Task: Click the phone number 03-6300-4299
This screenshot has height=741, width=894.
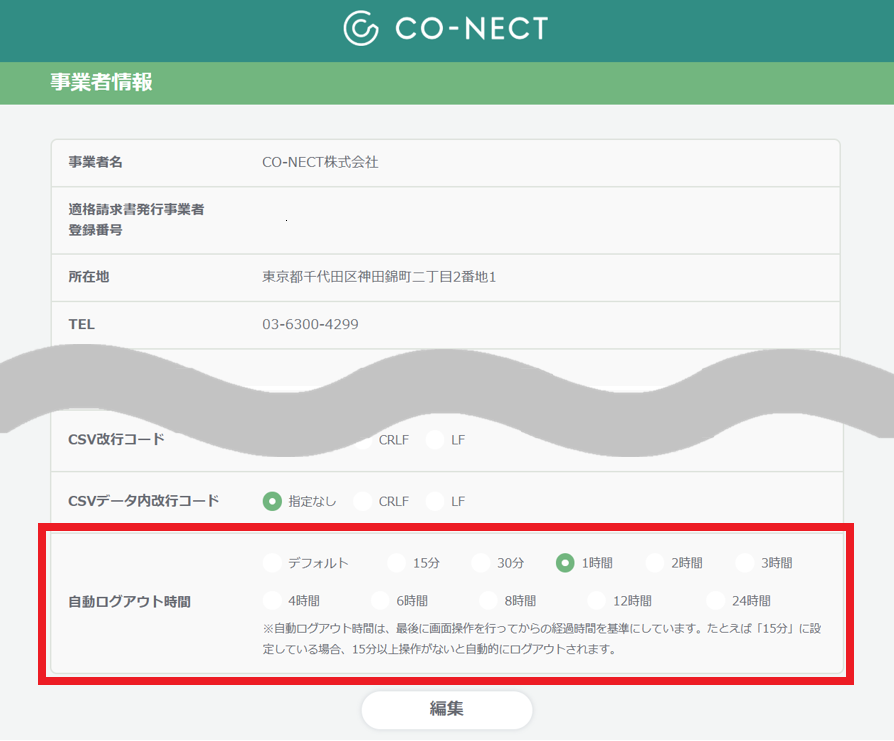Action: pos(310,324)
